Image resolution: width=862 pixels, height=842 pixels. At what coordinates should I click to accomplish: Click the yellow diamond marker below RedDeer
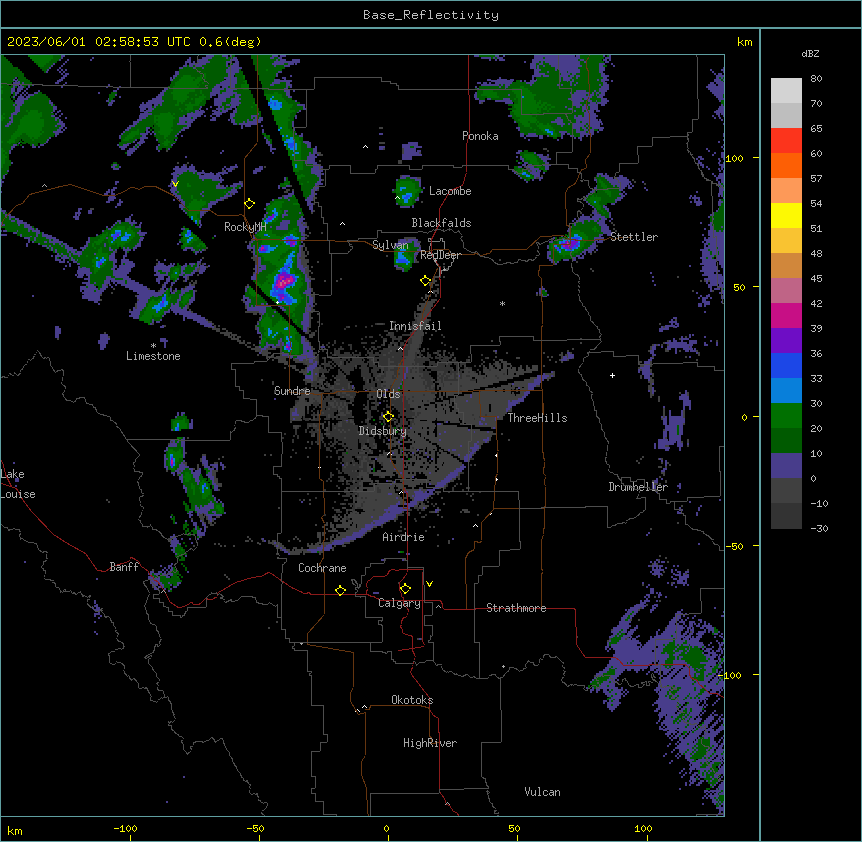coord(426,281)
